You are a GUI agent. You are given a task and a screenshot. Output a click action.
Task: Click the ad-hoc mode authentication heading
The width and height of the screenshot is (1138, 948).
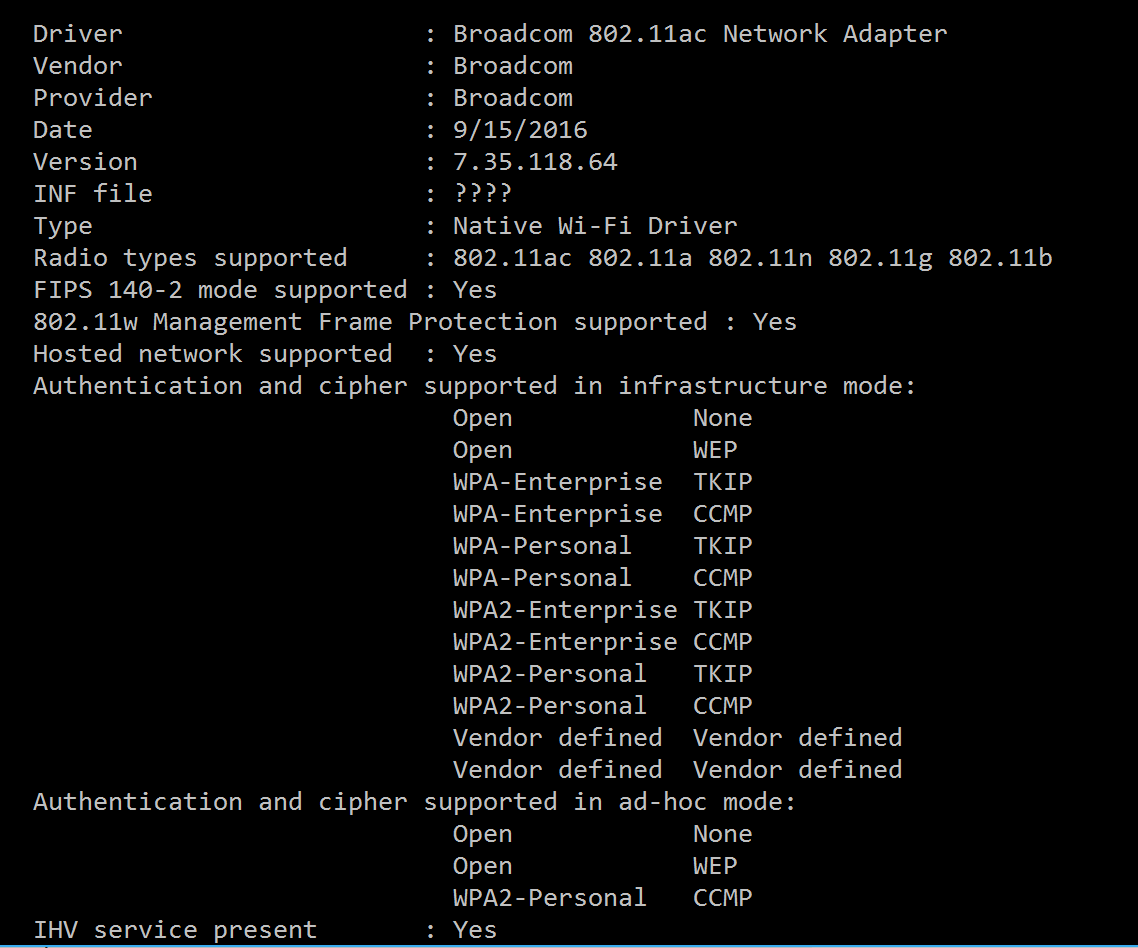pos(414,802)
